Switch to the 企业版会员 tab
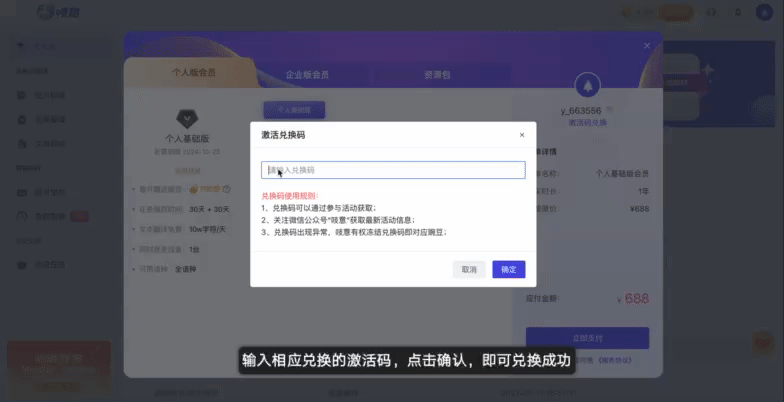The height and width of the screenshot is (402, 784). coord(308,74)
